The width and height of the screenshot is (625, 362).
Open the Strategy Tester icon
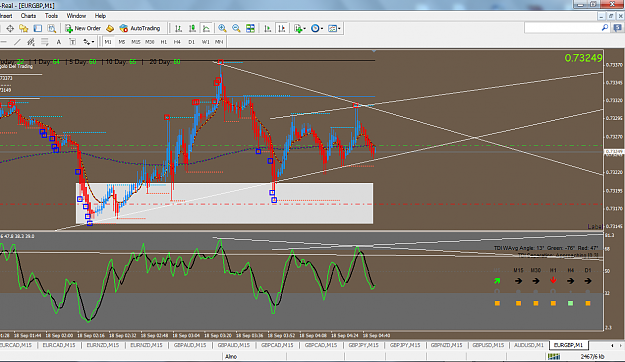pyautogui.click(x=52, y=28)
